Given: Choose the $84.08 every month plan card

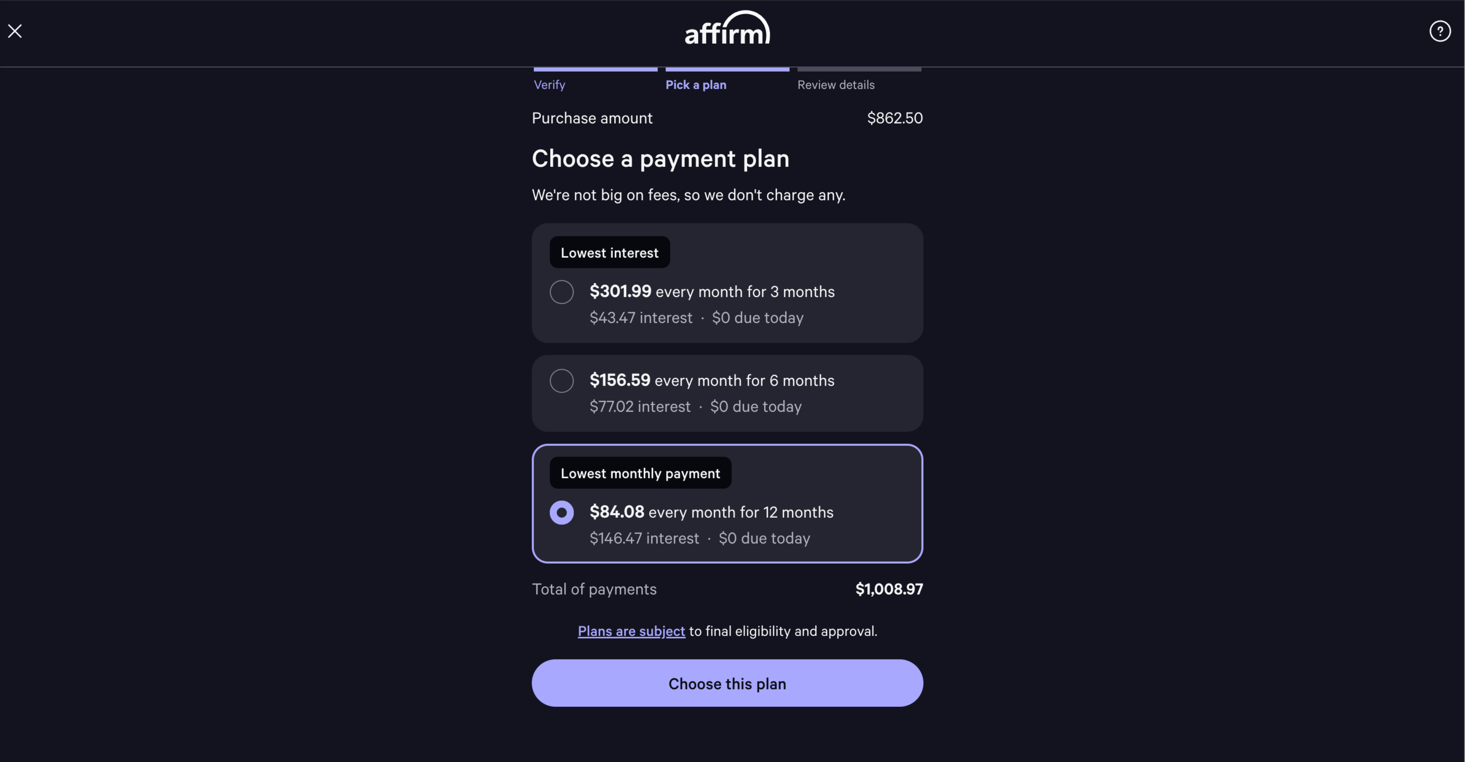Looking at the screenshot, I should [727, 504].
